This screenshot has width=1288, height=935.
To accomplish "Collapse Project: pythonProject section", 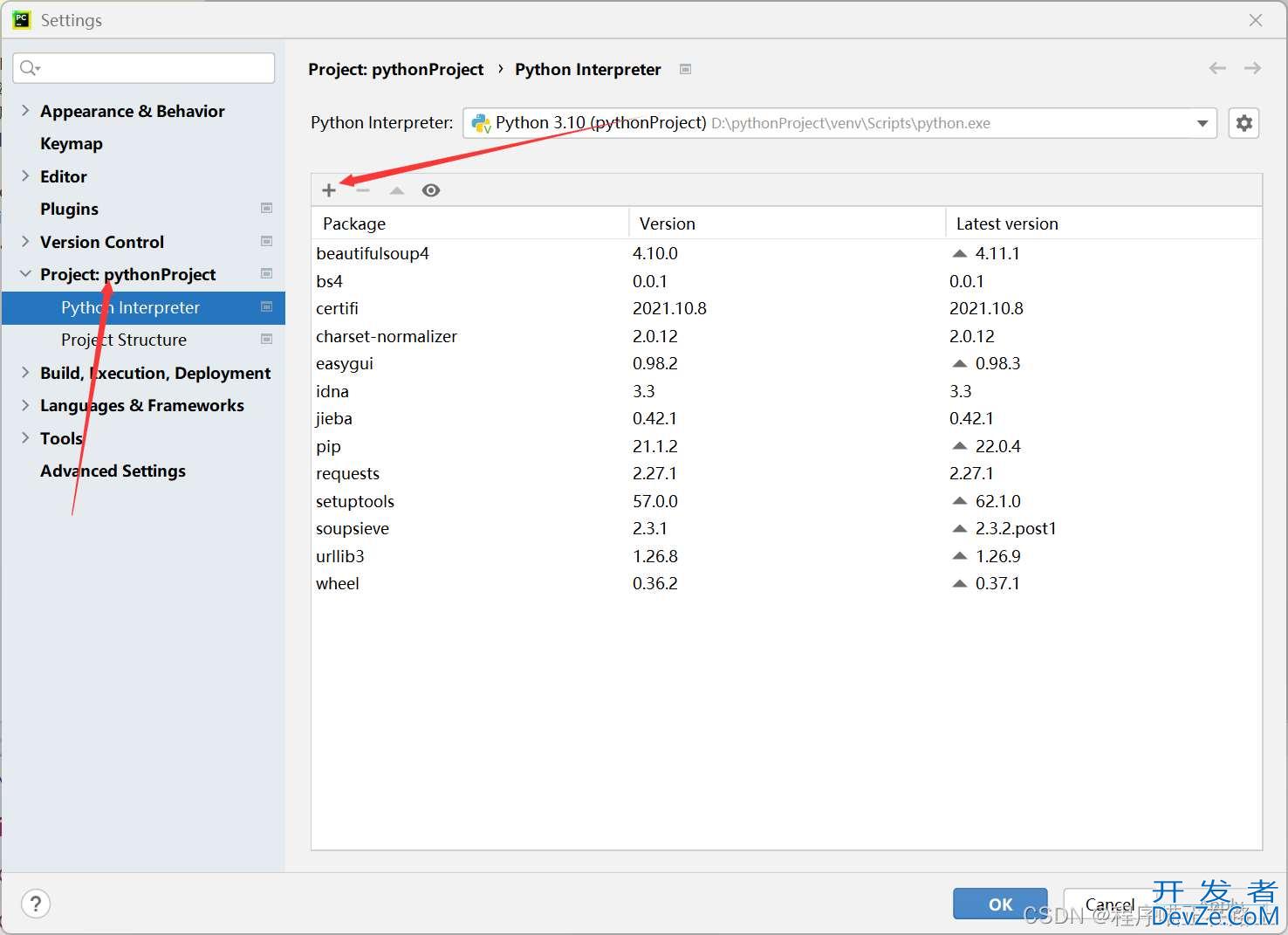I will pos(25,274).
